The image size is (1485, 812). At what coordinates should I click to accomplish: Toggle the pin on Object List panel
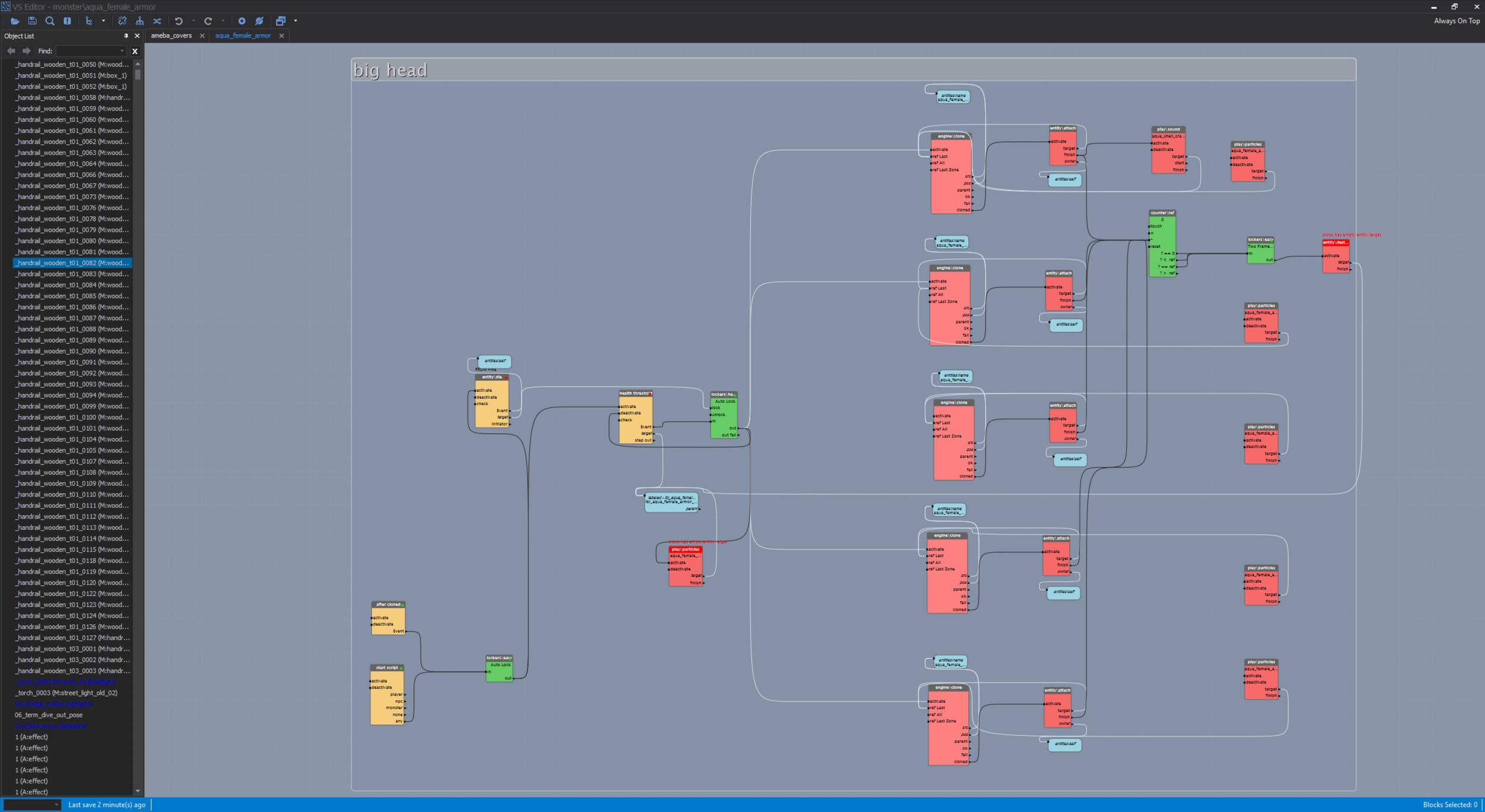coord(126,36)
